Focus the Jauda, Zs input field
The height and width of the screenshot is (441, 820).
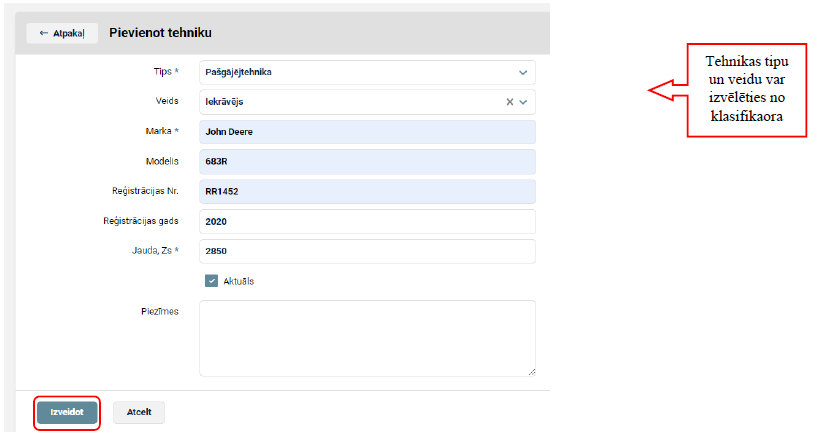point(367,251)
